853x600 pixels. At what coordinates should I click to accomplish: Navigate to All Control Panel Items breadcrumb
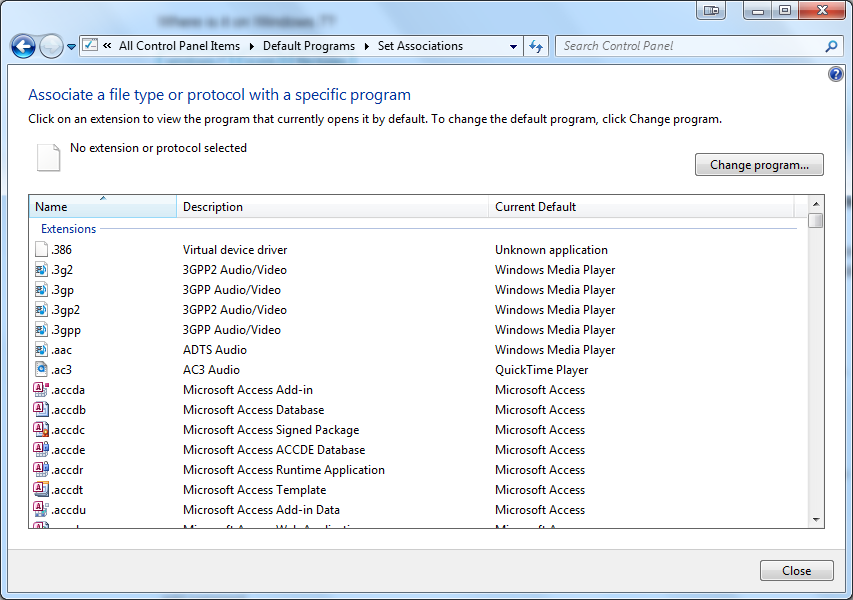click(x=179, y=46)
